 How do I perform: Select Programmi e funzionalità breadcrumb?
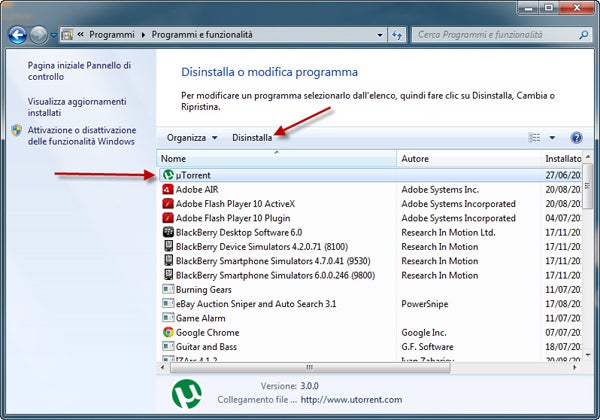[202, 35]
